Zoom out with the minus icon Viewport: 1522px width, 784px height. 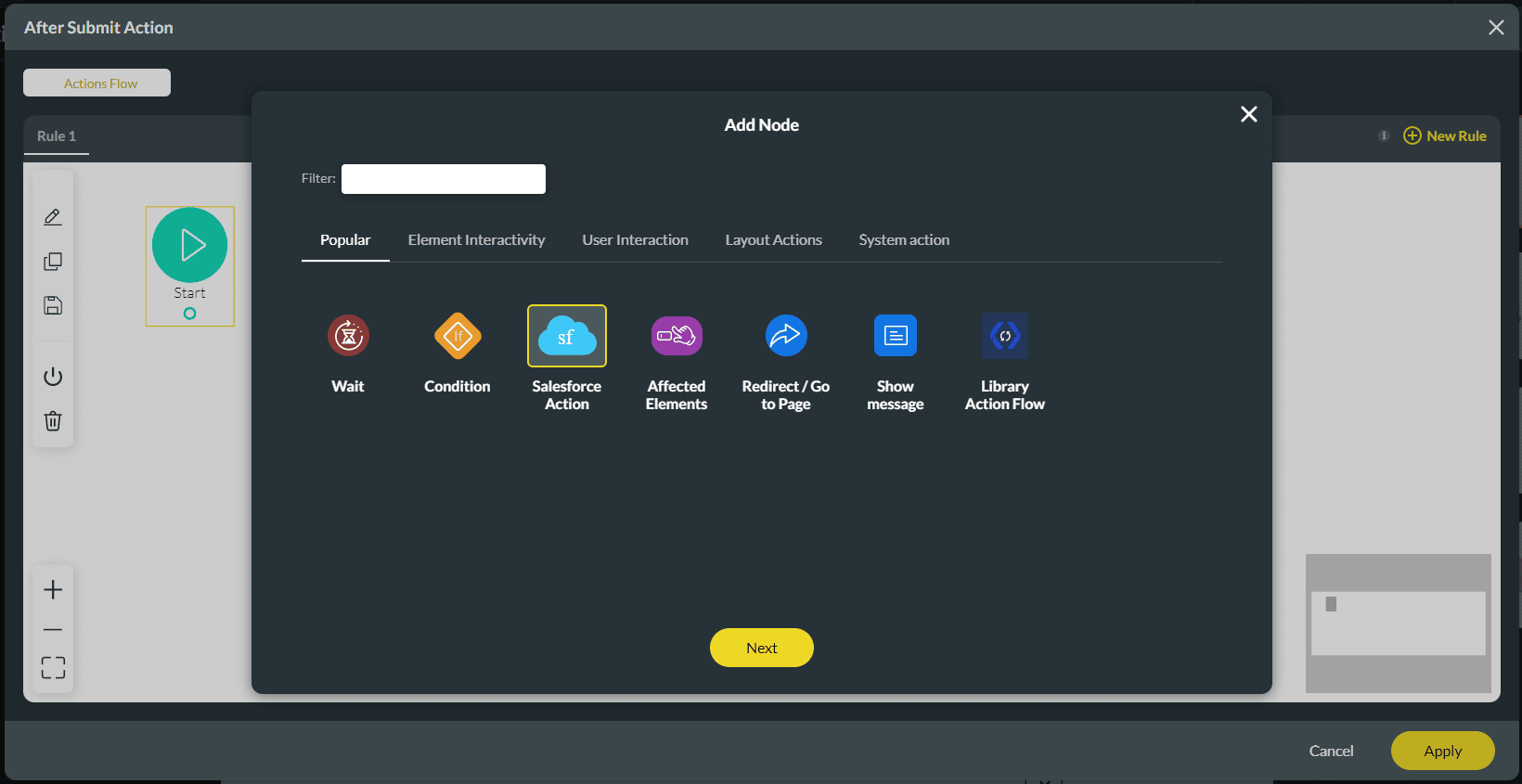click(53, 629)
